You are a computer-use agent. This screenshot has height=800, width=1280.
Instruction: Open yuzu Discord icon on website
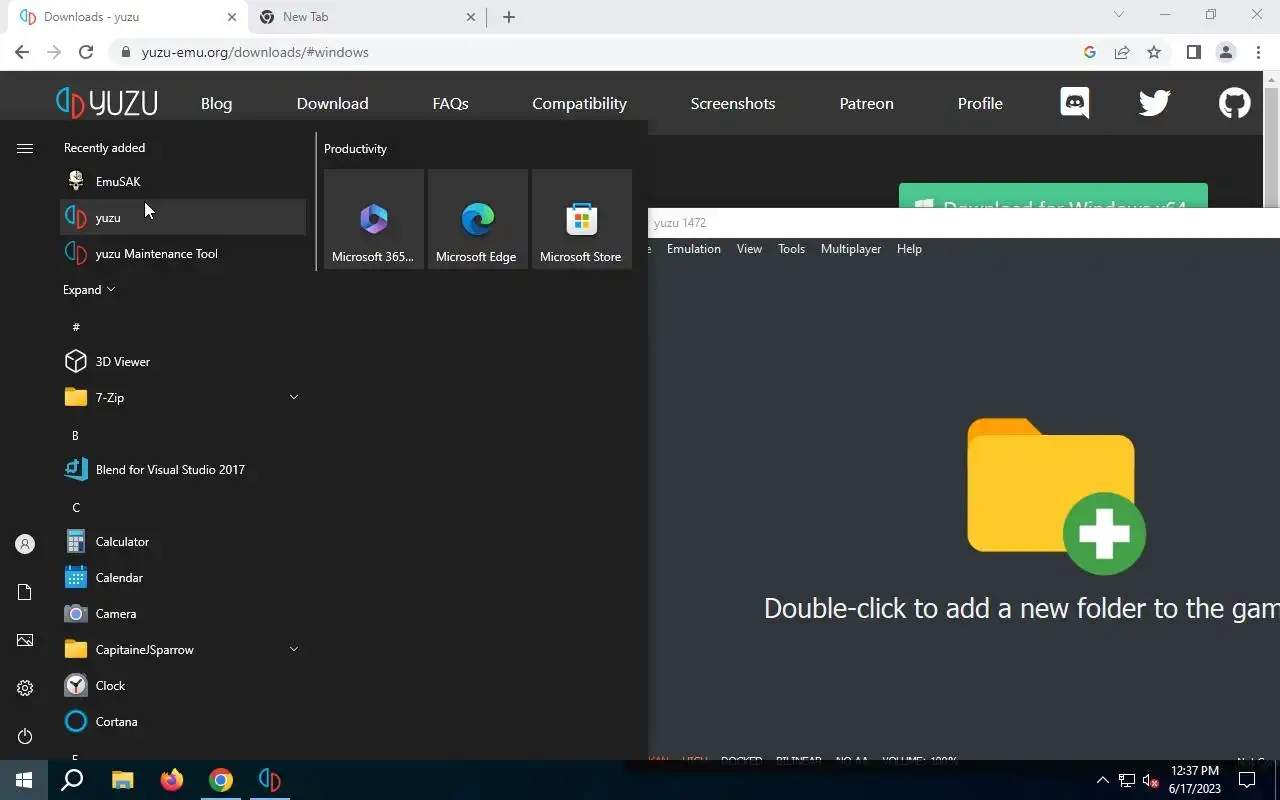1075,103
